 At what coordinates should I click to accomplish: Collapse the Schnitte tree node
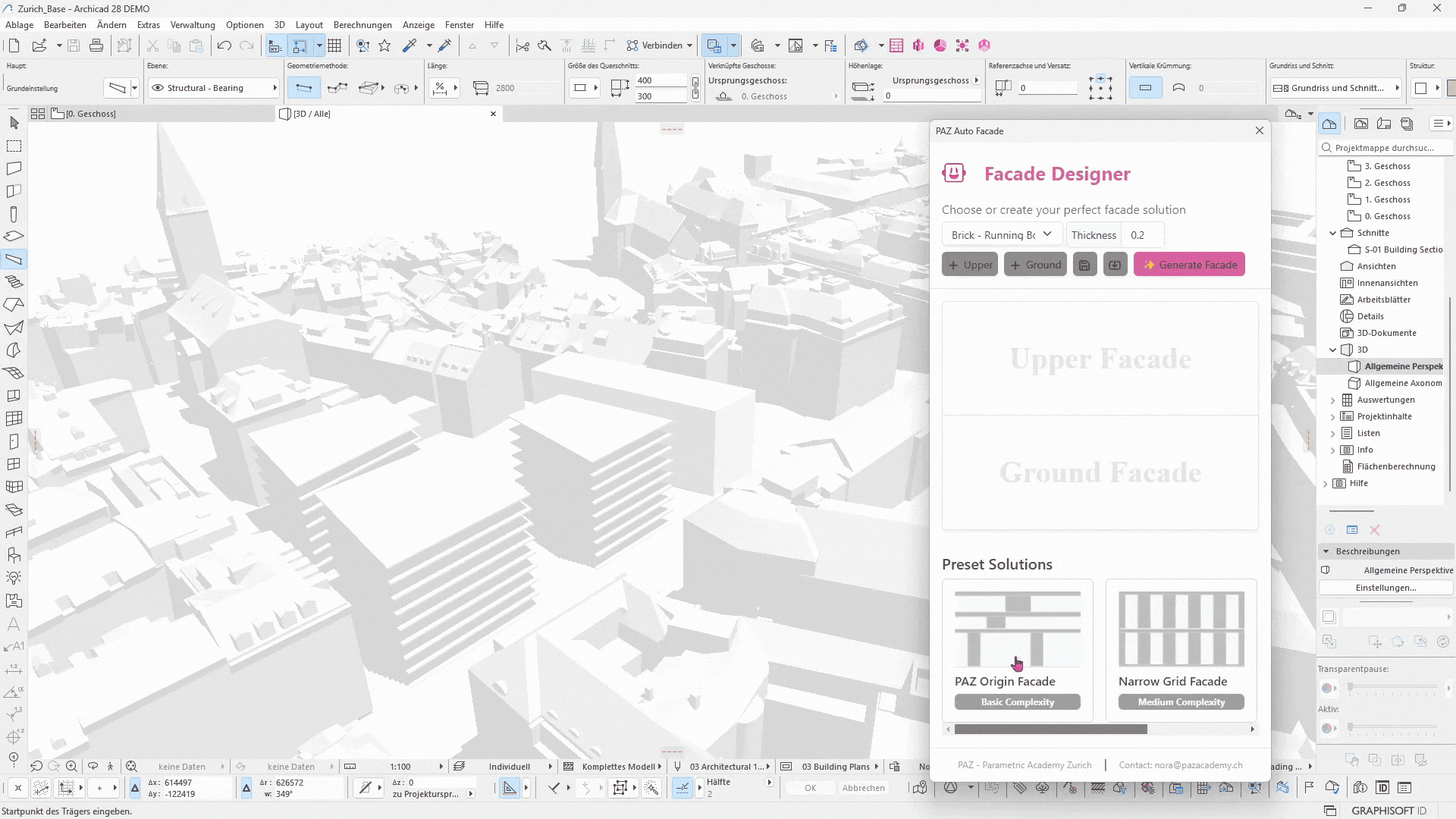pyautogui.click(x=1333, y=233)
